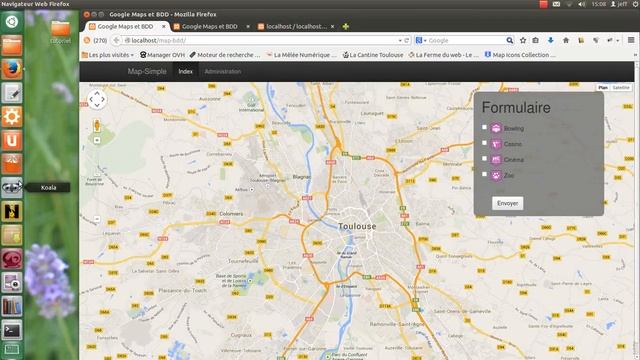Image resolution: width=640 pixels, height=360 pixels.
Task: Check the Cinéma checkbox
Action: pos(484,158)
